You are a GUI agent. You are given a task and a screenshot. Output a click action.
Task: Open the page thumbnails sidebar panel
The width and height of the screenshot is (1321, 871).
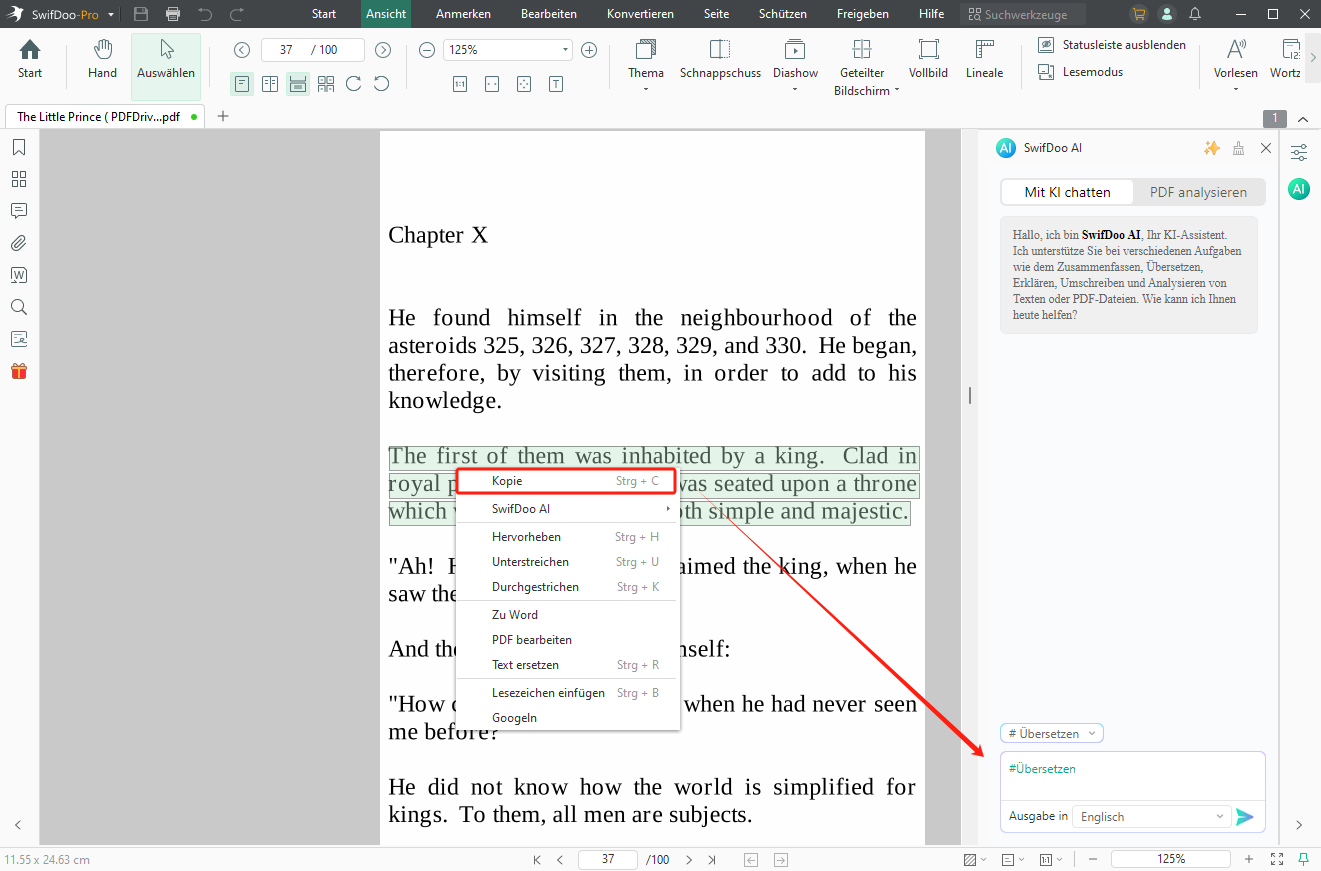[x=19, y=179]
